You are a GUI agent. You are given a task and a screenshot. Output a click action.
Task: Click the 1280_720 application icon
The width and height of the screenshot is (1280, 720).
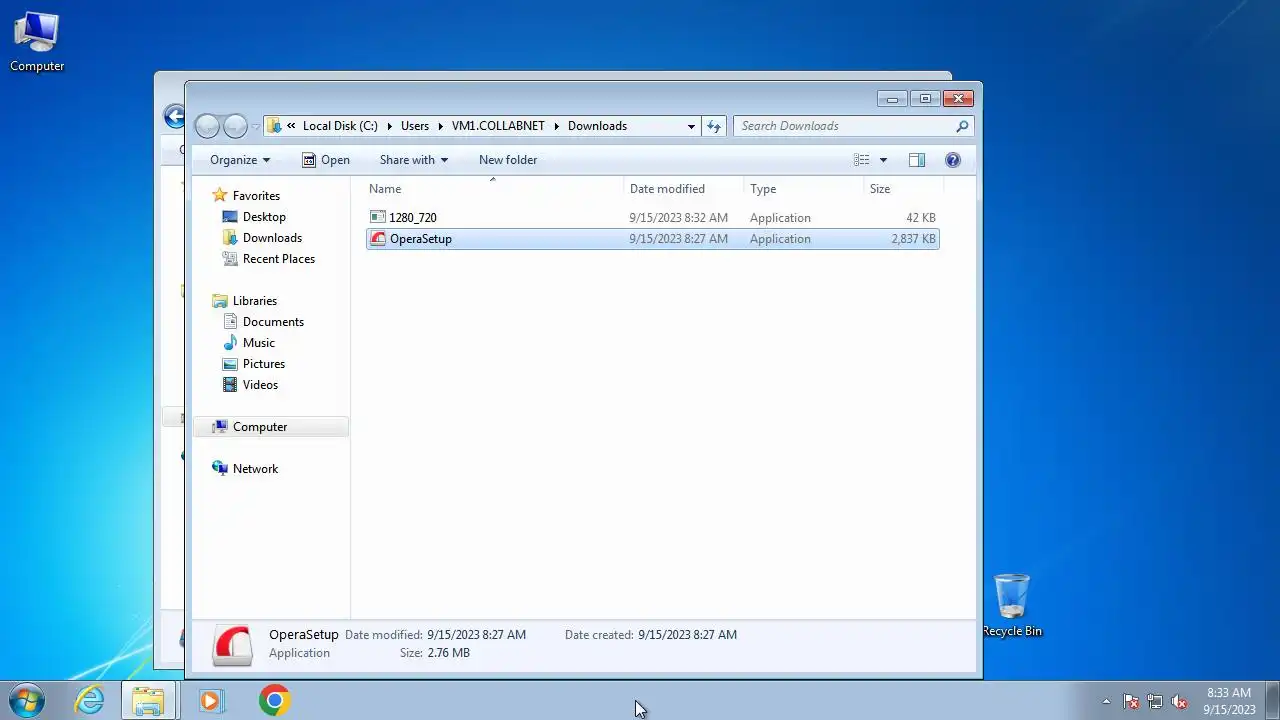[377, 217]
